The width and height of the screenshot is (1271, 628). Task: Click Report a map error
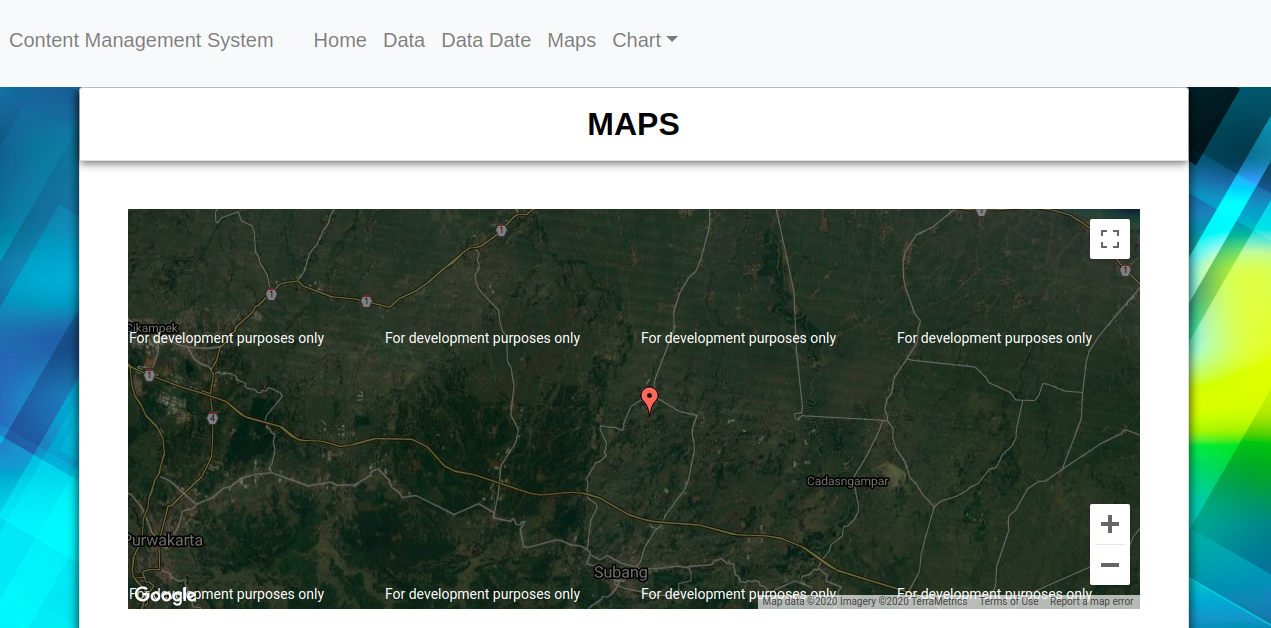point(1091,601)
